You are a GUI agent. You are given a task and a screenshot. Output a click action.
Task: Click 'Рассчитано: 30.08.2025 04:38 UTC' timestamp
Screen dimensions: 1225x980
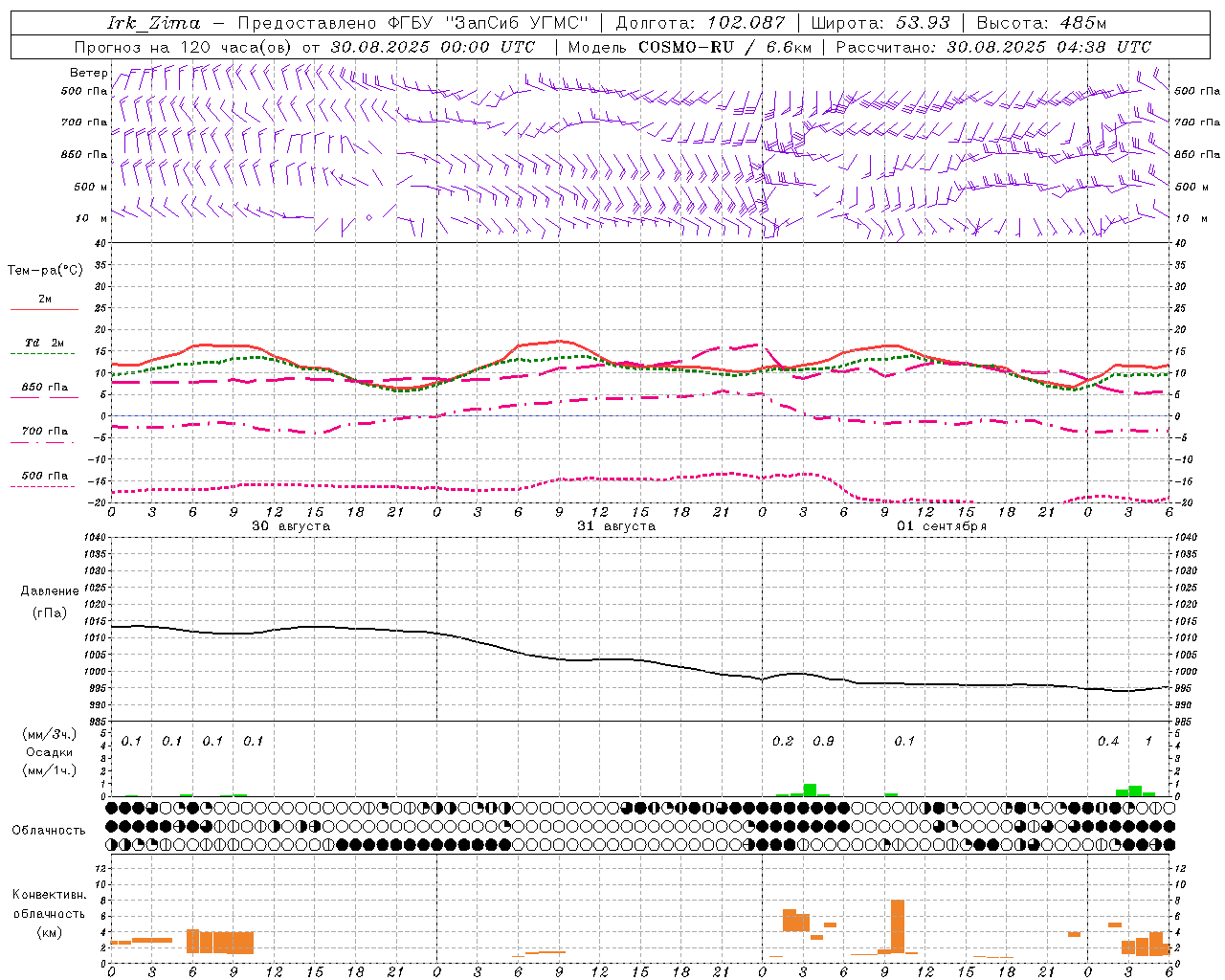tap(993, 47)
